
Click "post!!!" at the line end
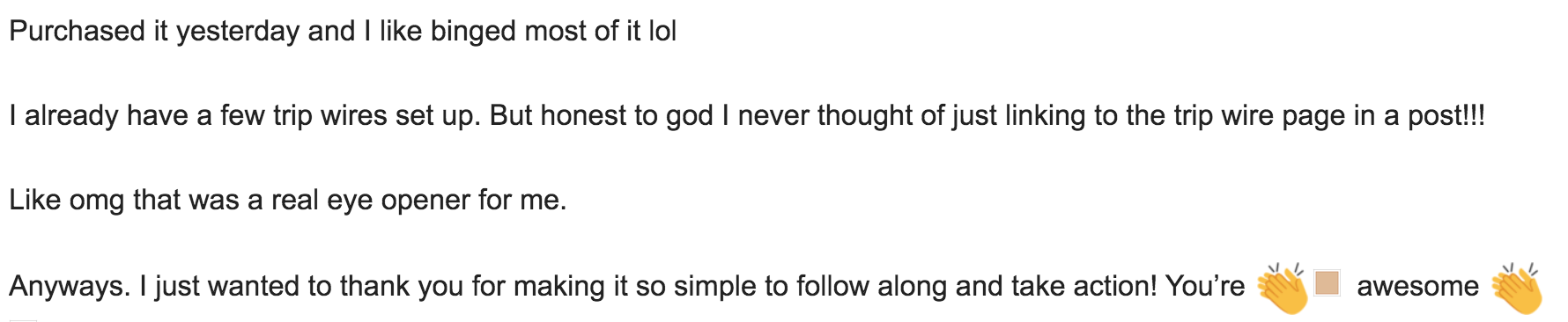tap(1446, 117)
